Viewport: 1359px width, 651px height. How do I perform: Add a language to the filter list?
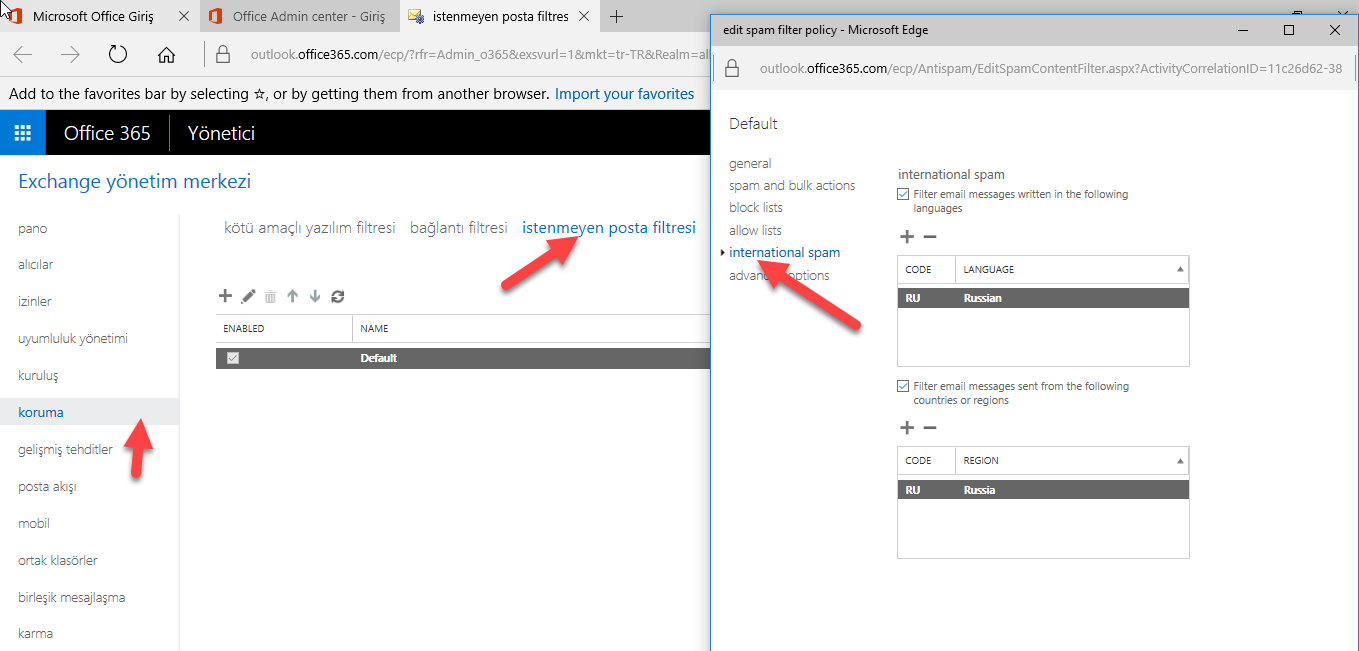point(907,237)
